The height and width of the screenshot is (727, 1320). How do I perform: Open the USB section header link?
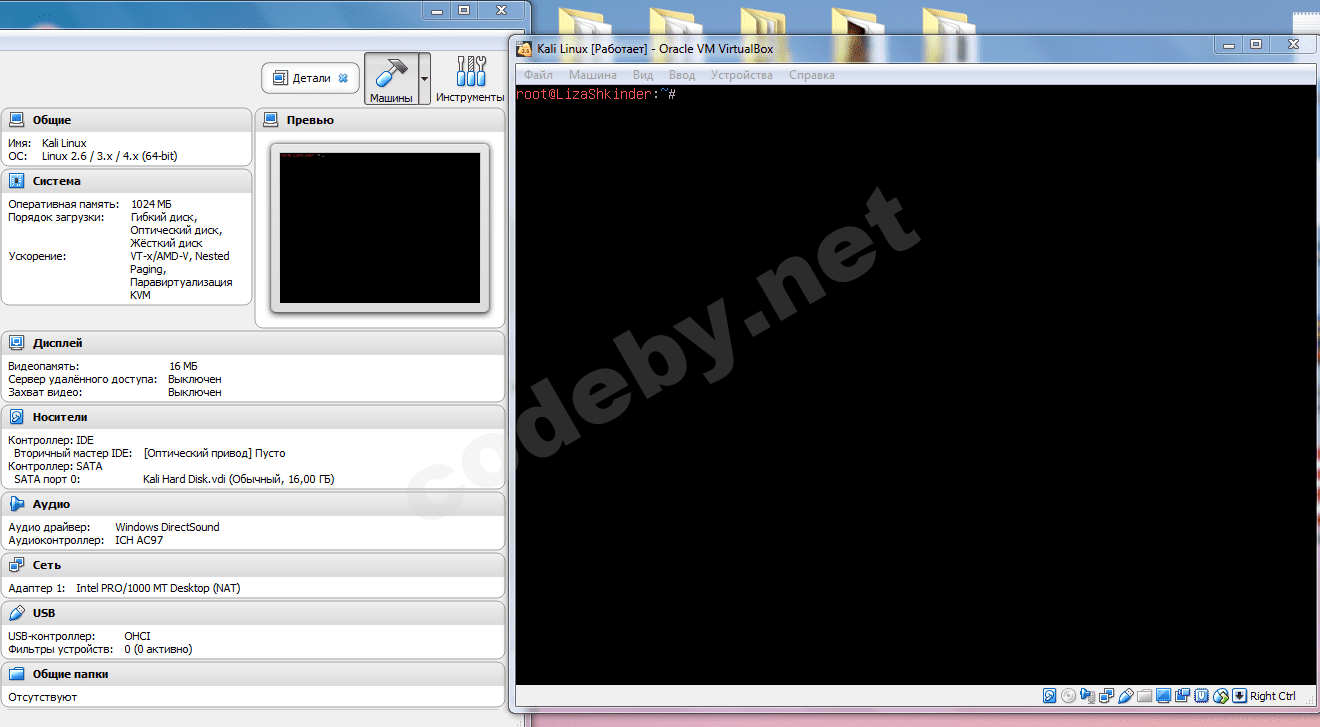pos(44,613)
